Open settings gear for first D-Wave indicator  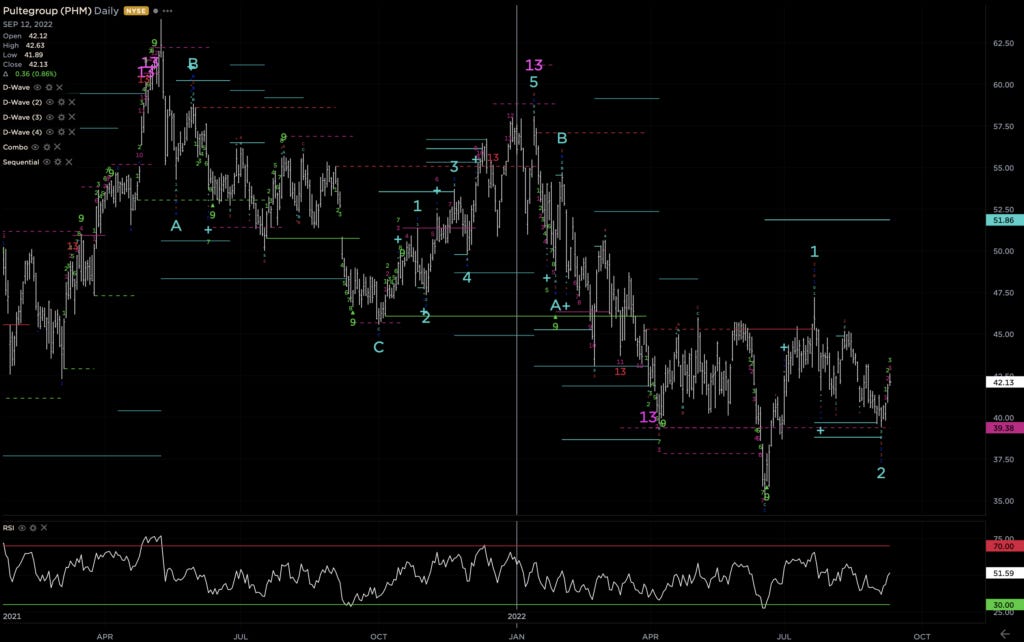48,88
